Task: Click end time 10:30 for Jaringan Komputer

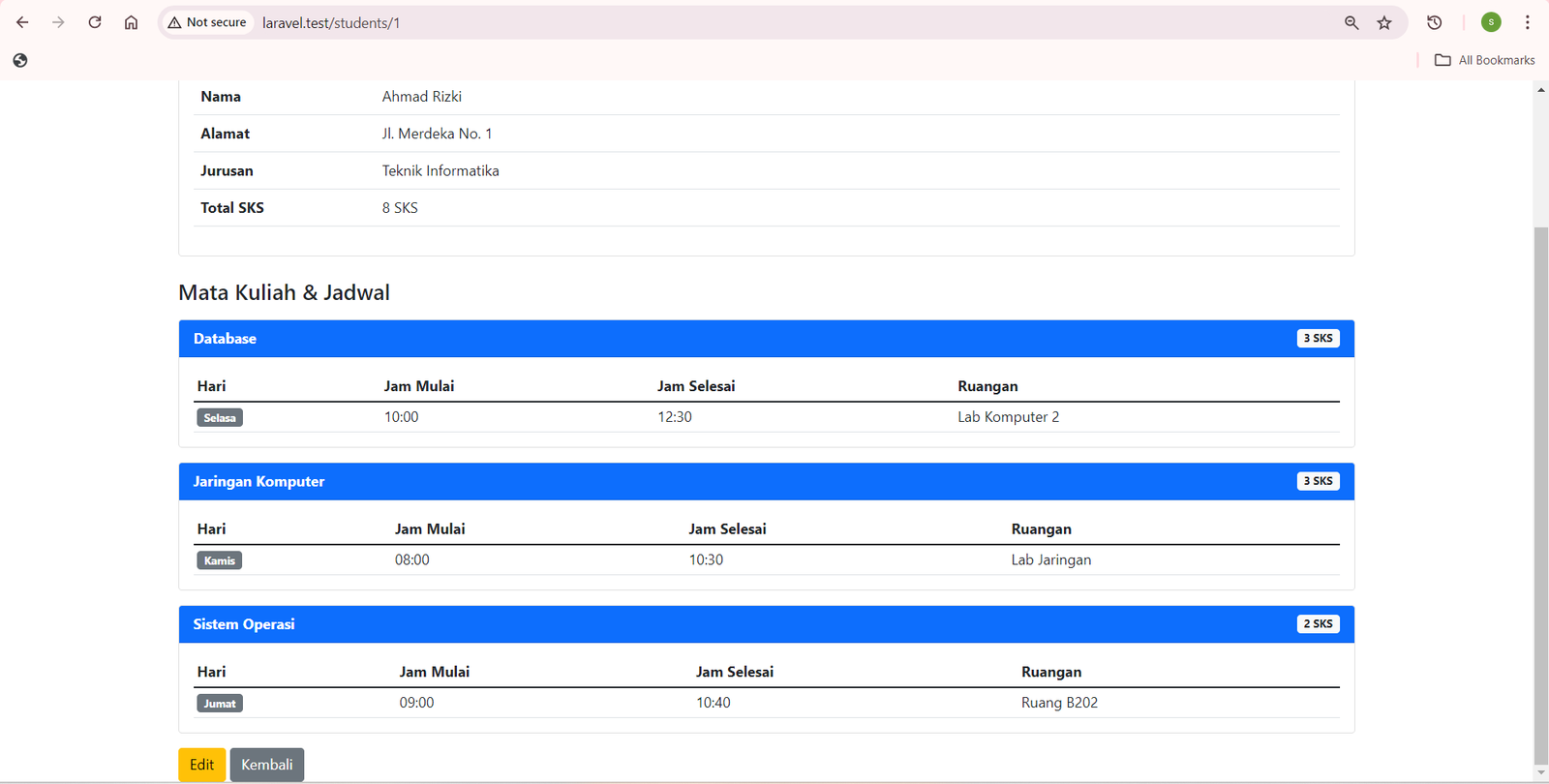Action: [x=706, y=559]
